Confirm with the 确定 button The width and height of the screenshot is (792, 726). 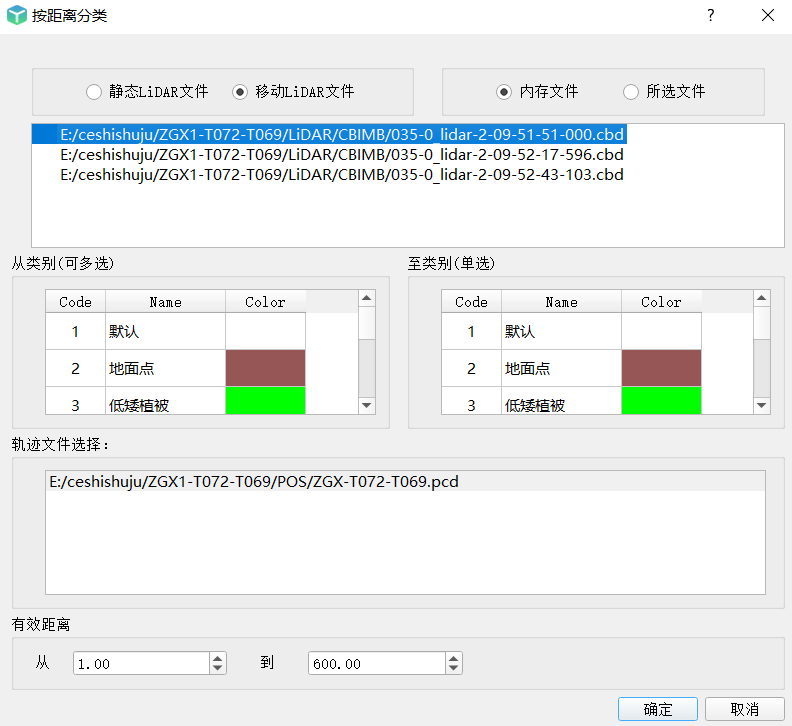[658, 709]
